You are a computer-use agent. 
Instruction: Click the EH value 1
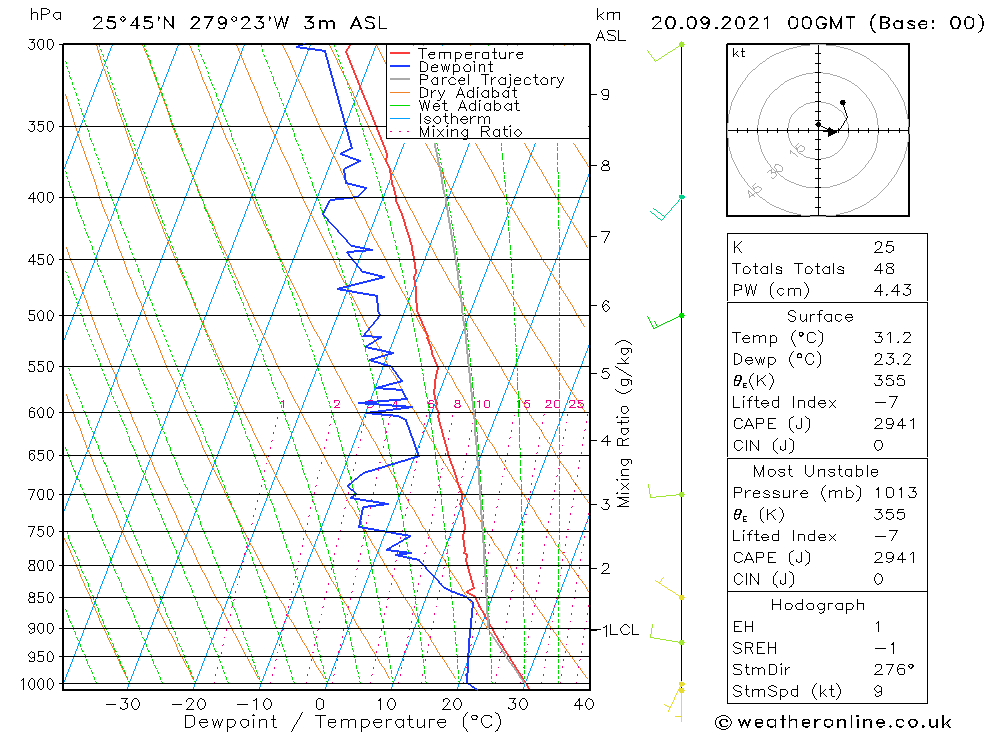coord(878,626)
